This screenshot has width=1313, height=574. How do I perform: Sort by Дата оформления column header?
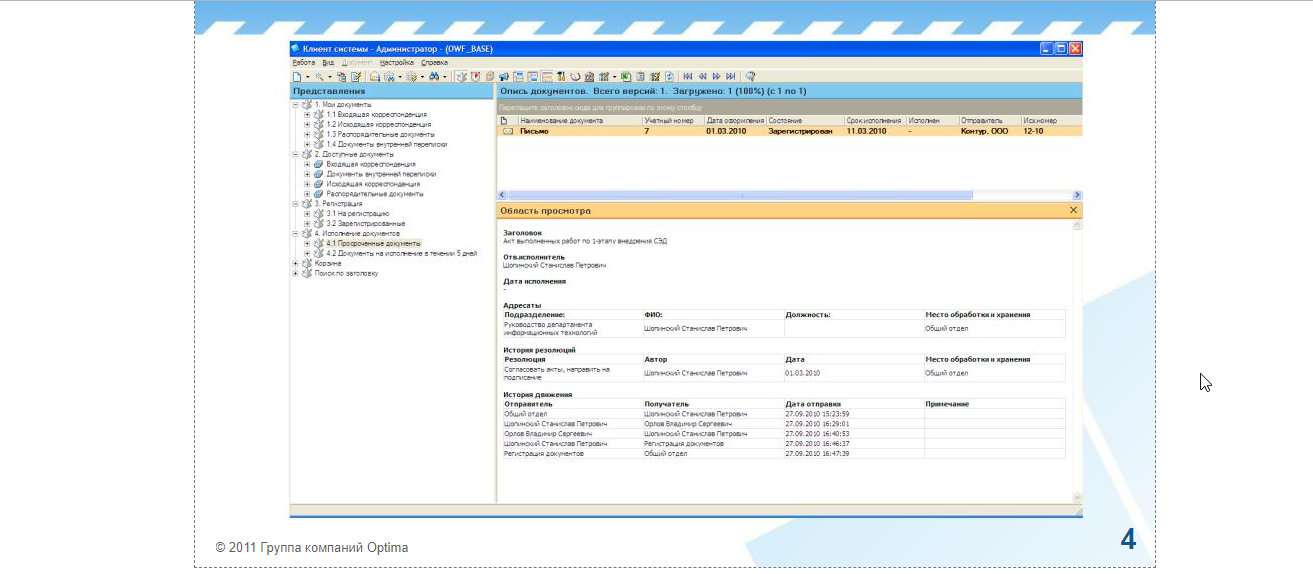735,120
